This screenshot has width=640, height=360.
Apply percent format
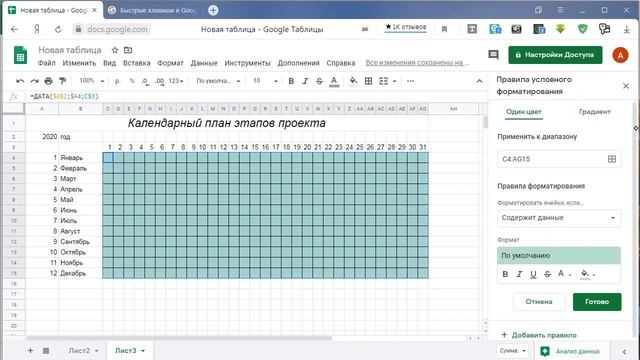coord(132,81)
